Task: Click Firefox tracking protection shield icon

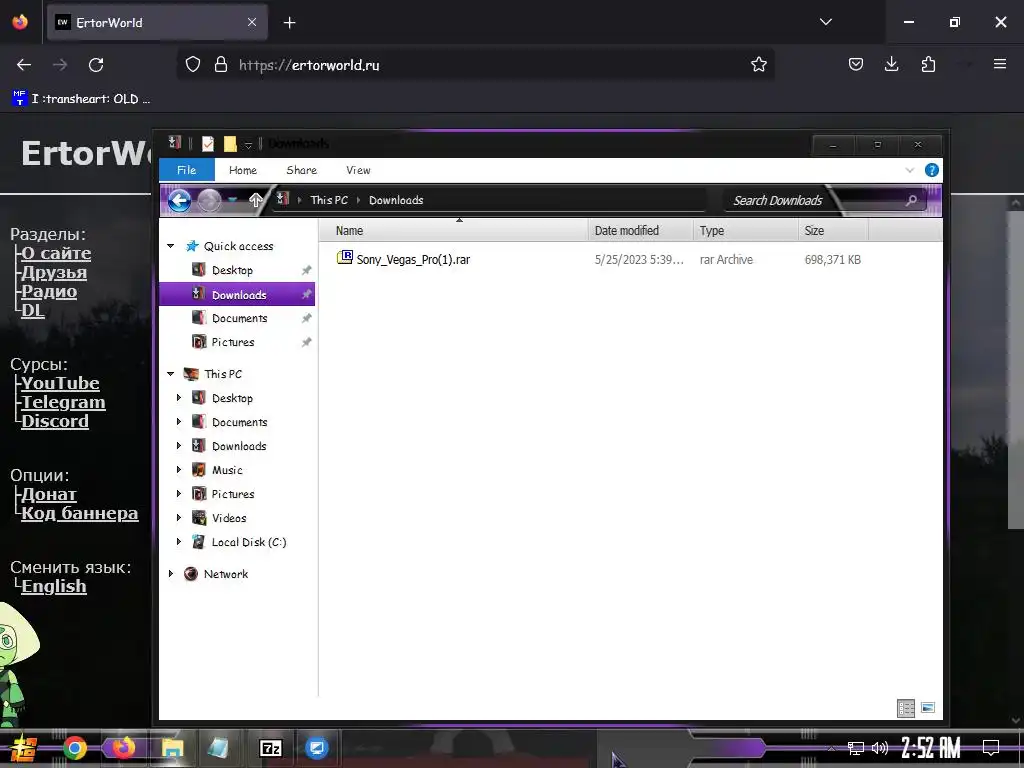Action: 193,64
